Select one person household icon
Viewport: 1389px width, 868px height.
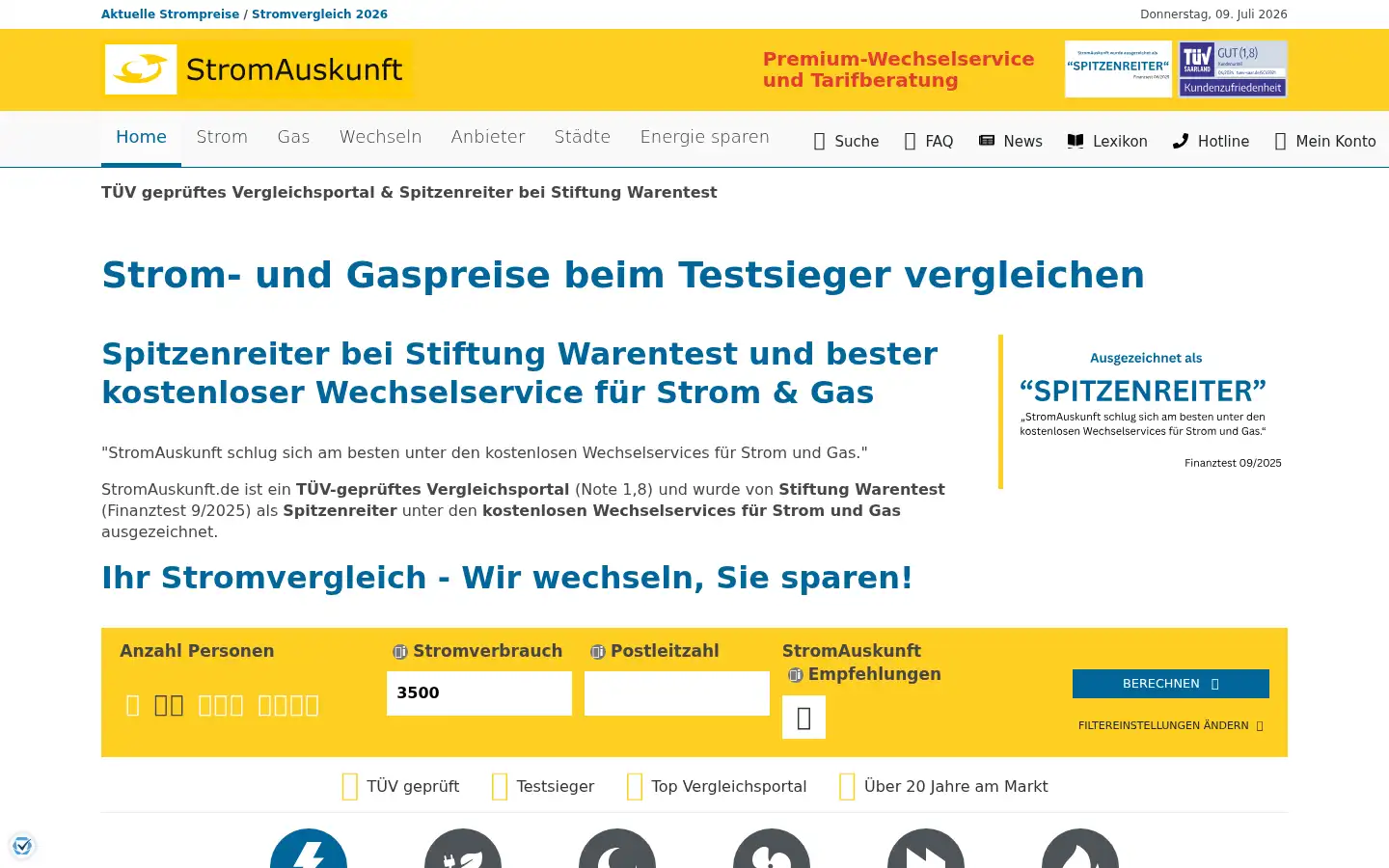133,706
